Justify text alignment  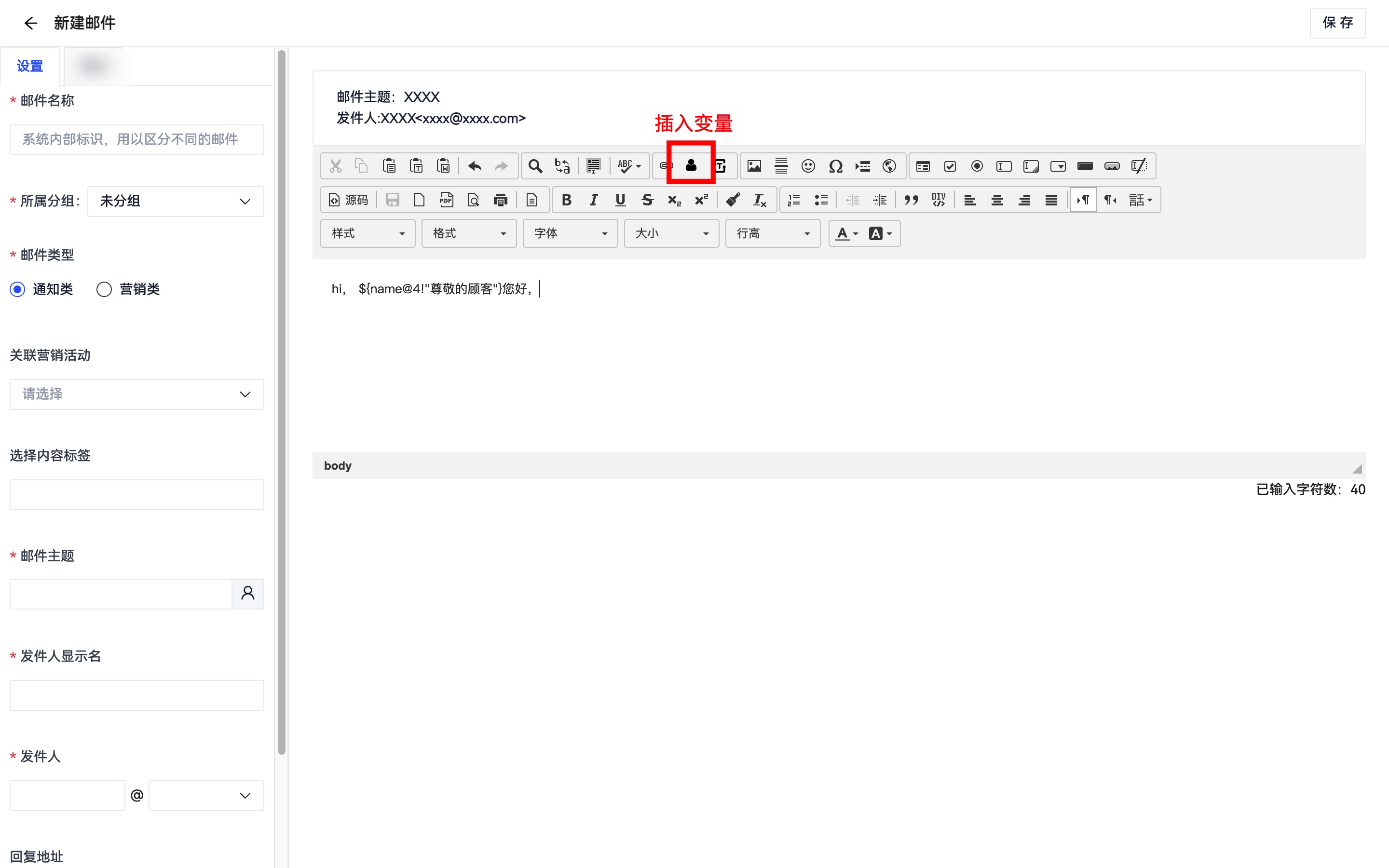coord(1051,200)
